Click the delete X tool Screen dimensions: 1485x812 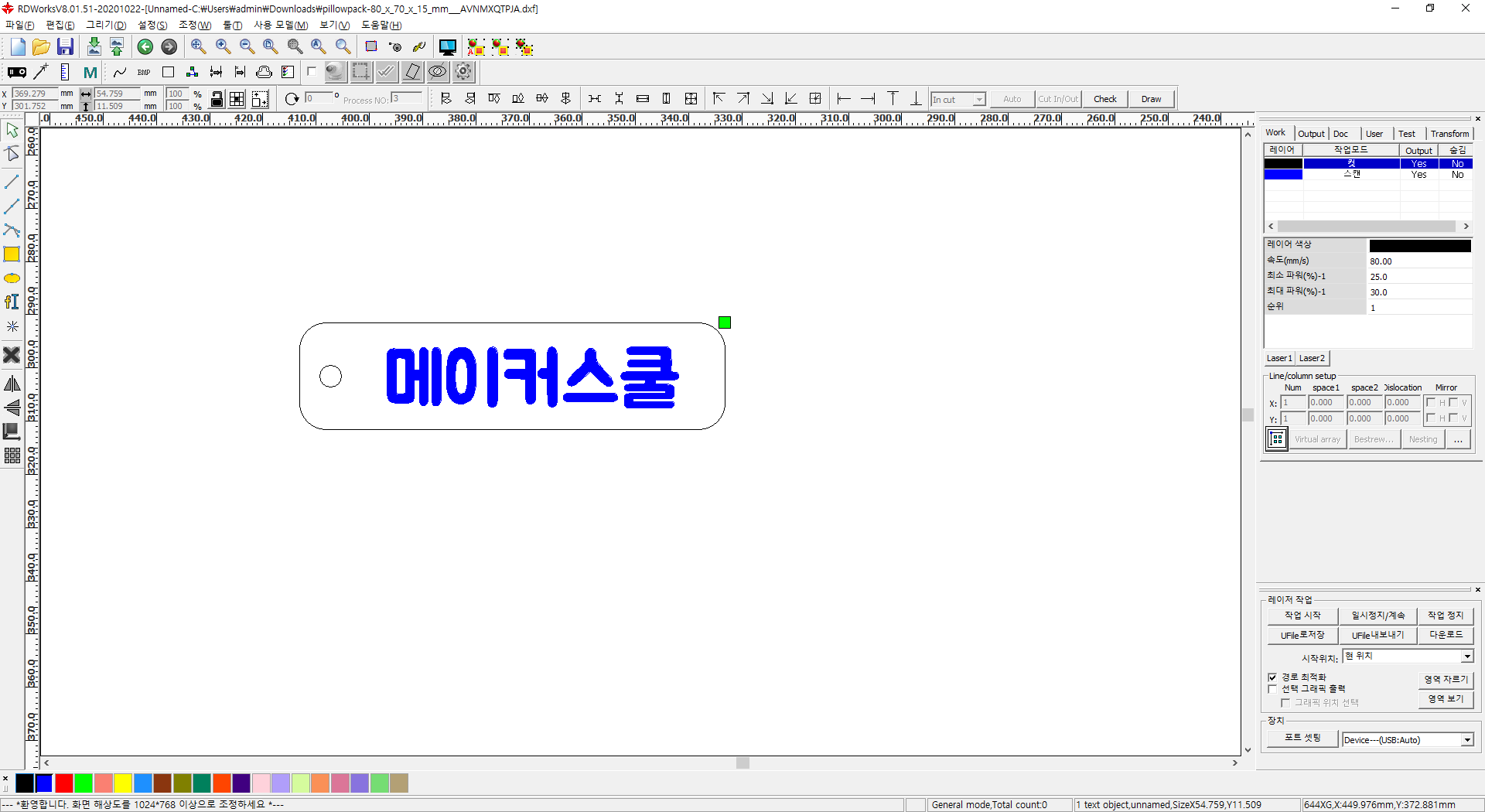[x=12, y=355]
